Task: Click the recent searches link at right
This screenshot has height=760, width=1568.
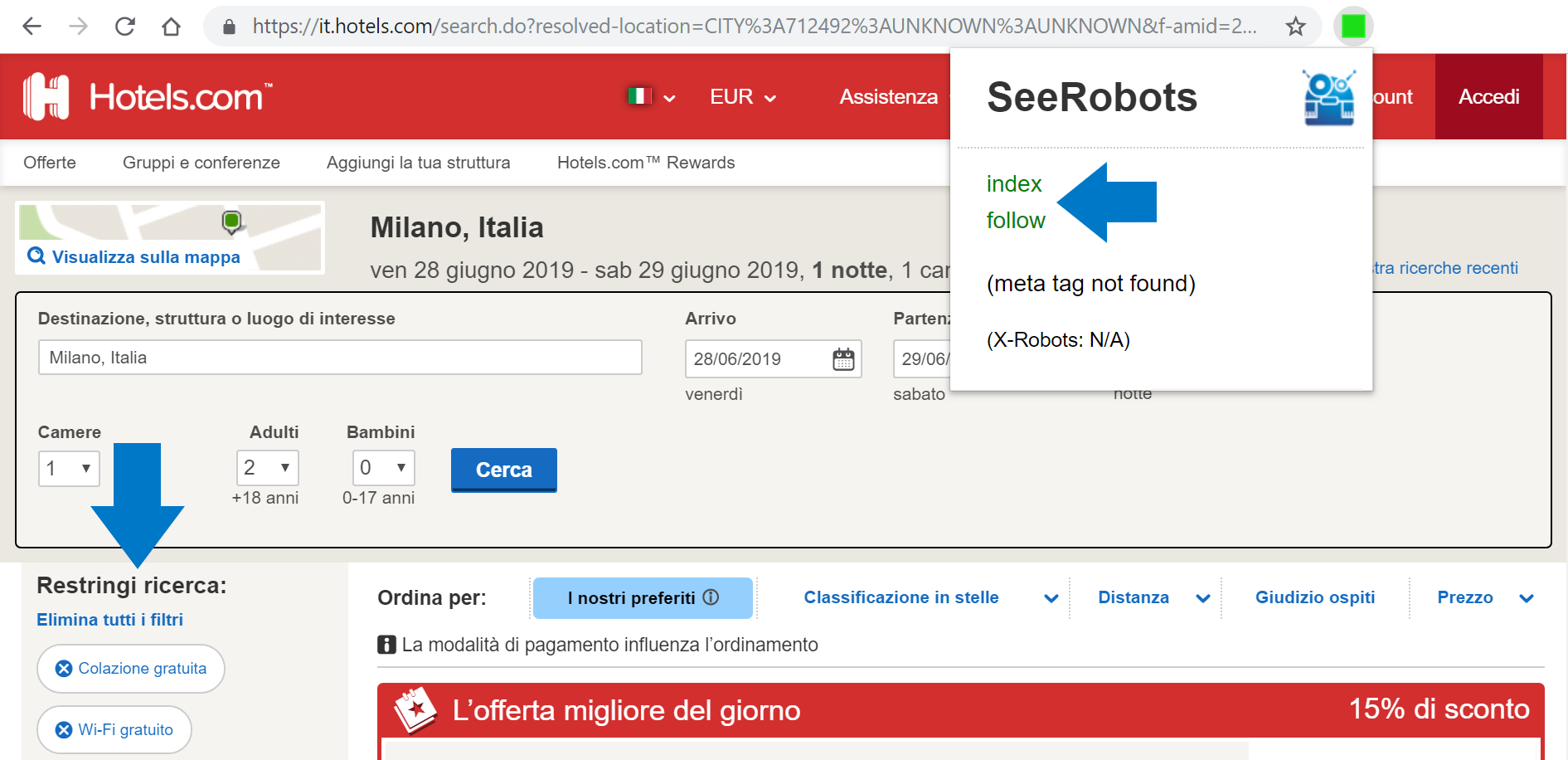Action: [1445, 268]
